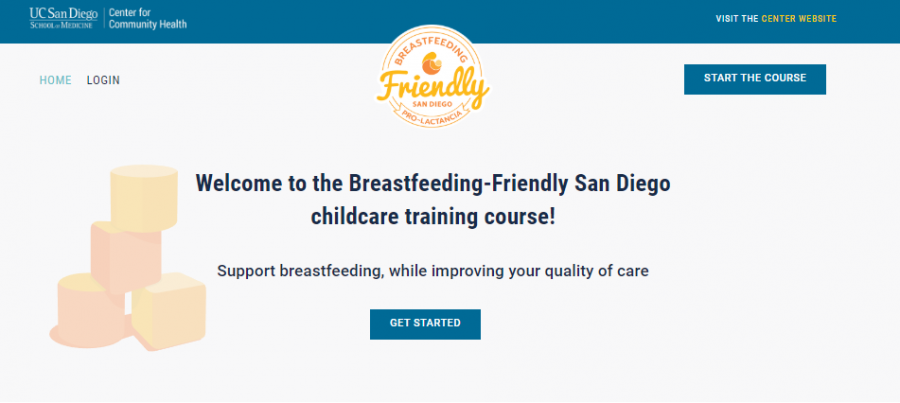Viewport: 900px width, 403px height.
Task: Open the Login menu item
Action: (x=103, y=80)
